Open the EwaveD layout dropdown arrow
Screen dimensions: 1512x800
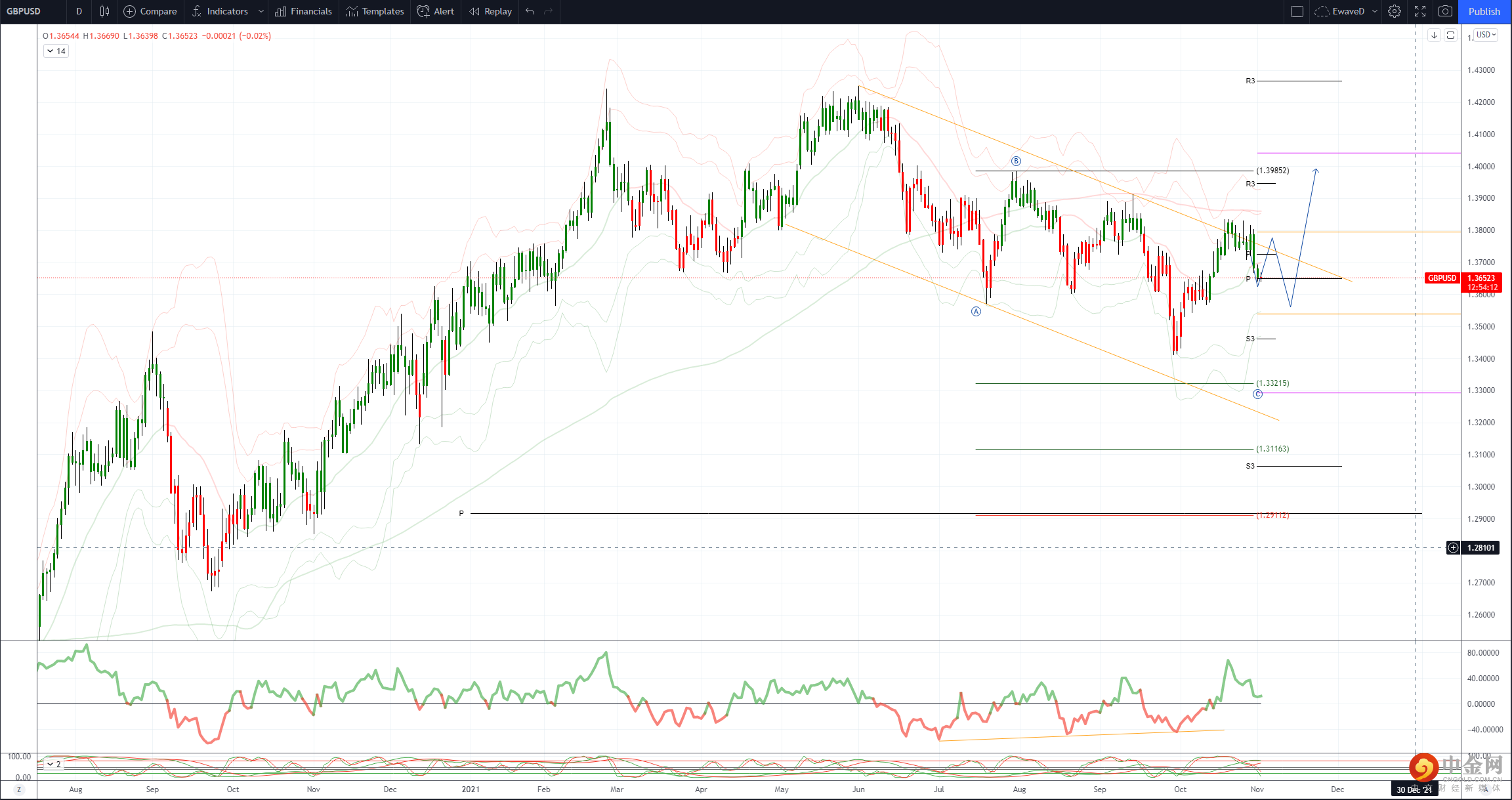[x=1375, y=11]
